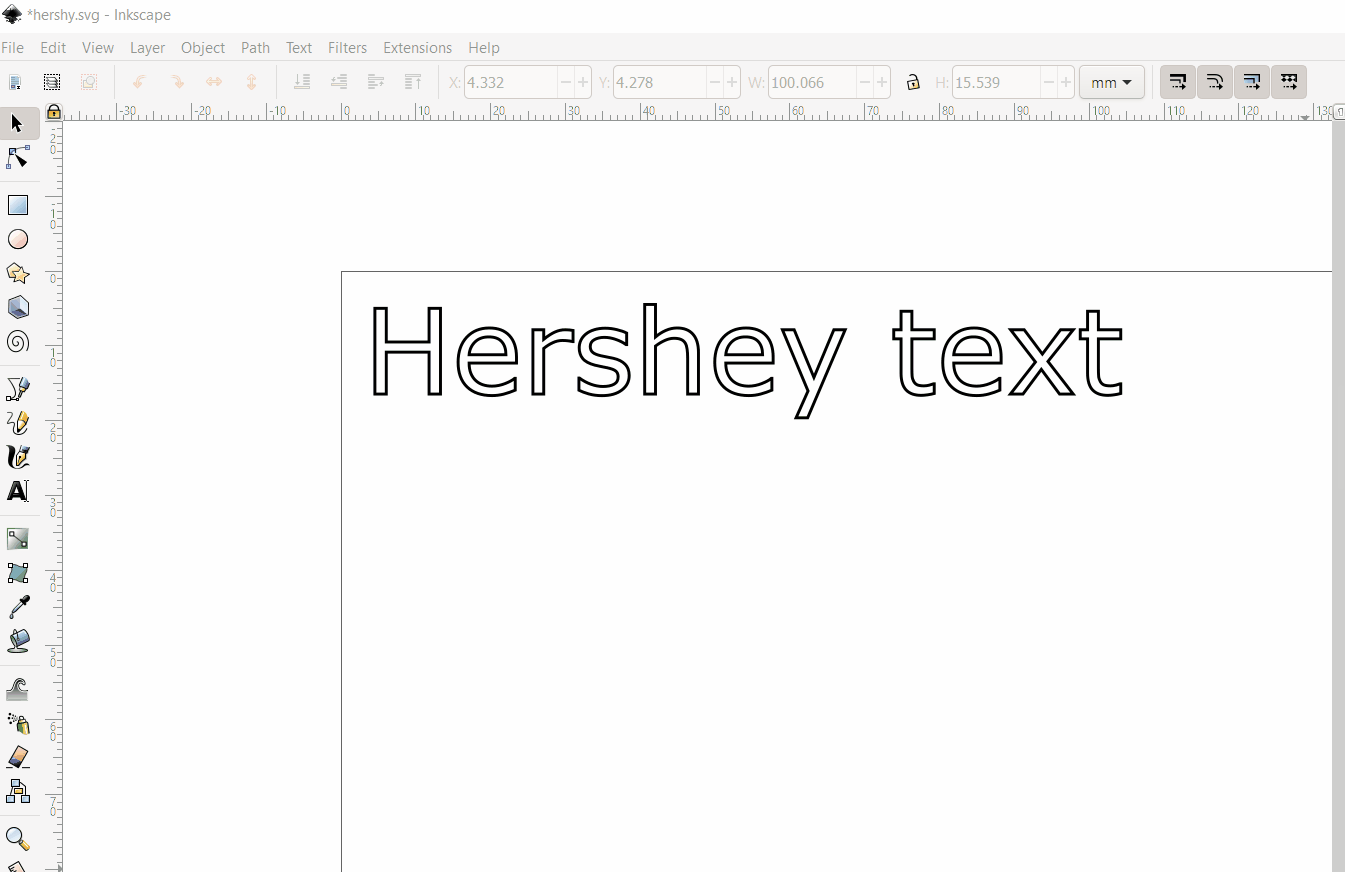
Task: Click the "Hershey text" object on canvas
Action: pyautogui.click(x=746, y=360)
